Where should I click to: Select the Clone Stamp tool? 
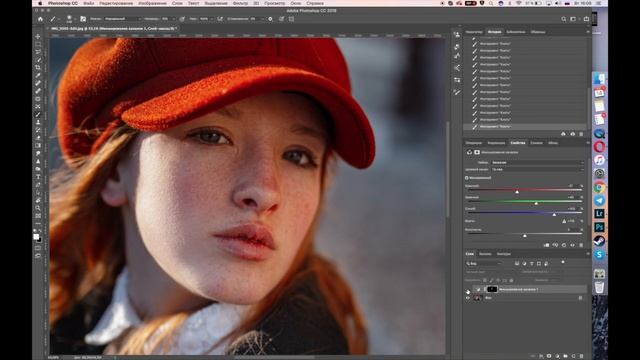(38, 122)
